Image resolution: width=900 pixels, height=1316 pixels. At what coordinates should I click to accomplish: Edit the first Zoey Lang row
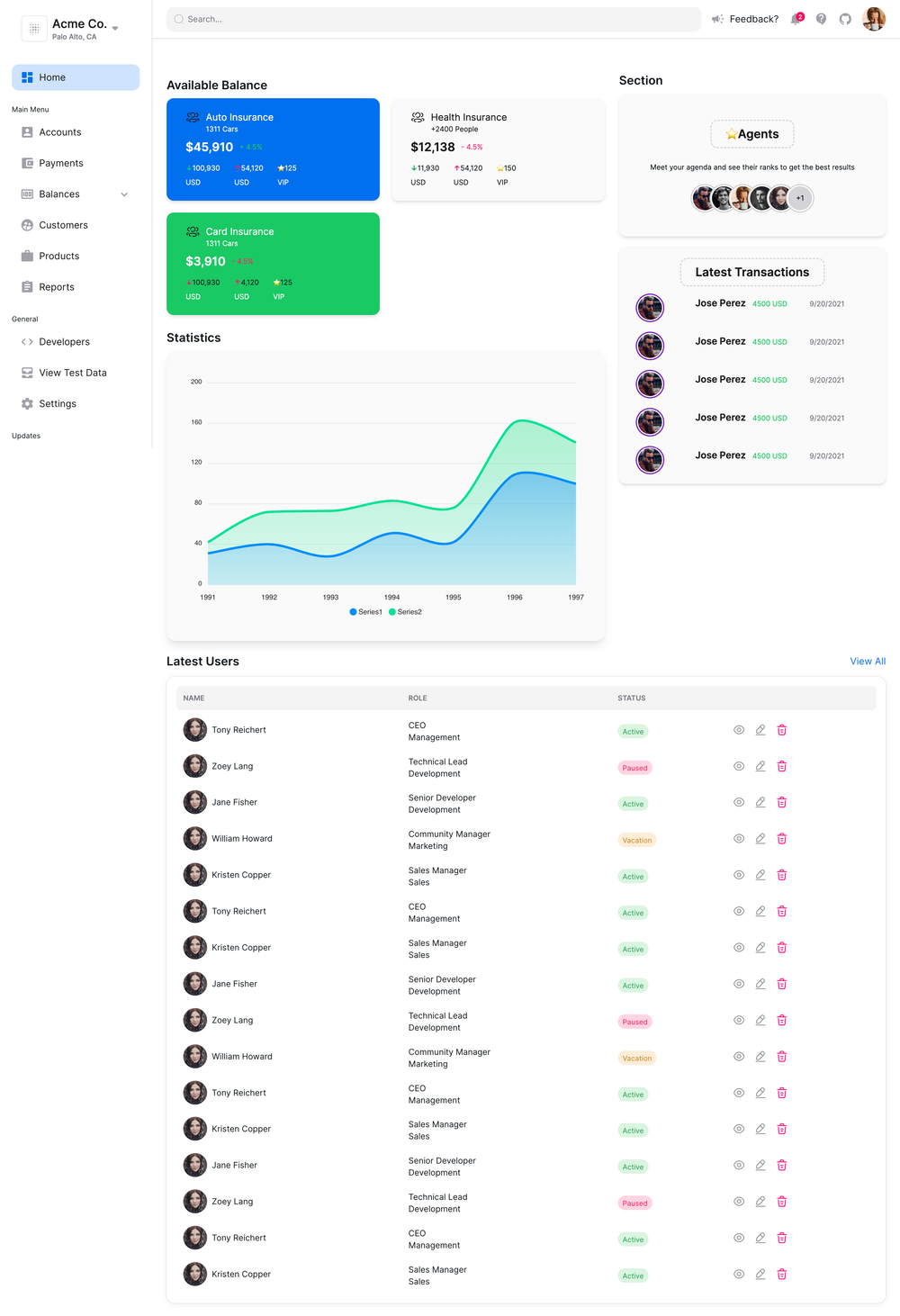pos(760,766)
